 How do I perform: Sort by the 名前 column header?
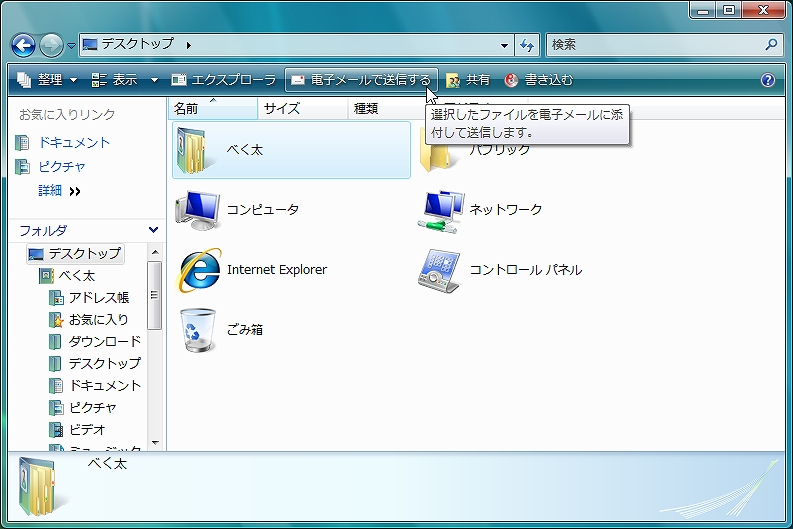coord(212,108)
